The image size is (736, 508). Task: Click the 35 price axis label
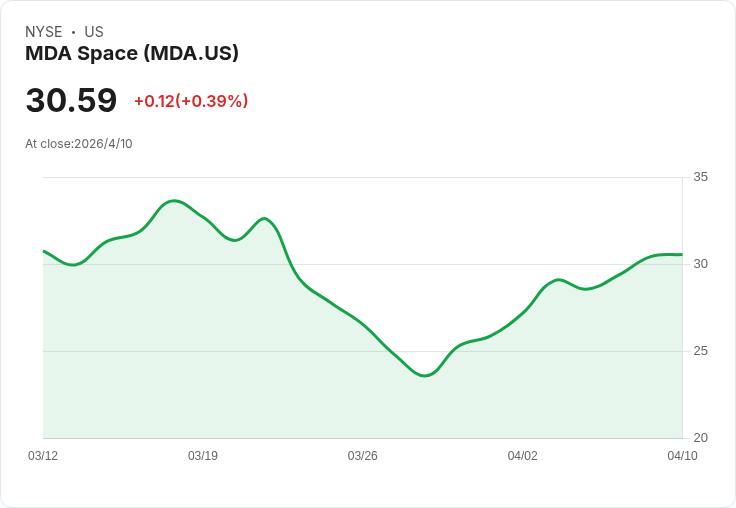(x=700, y=177)
